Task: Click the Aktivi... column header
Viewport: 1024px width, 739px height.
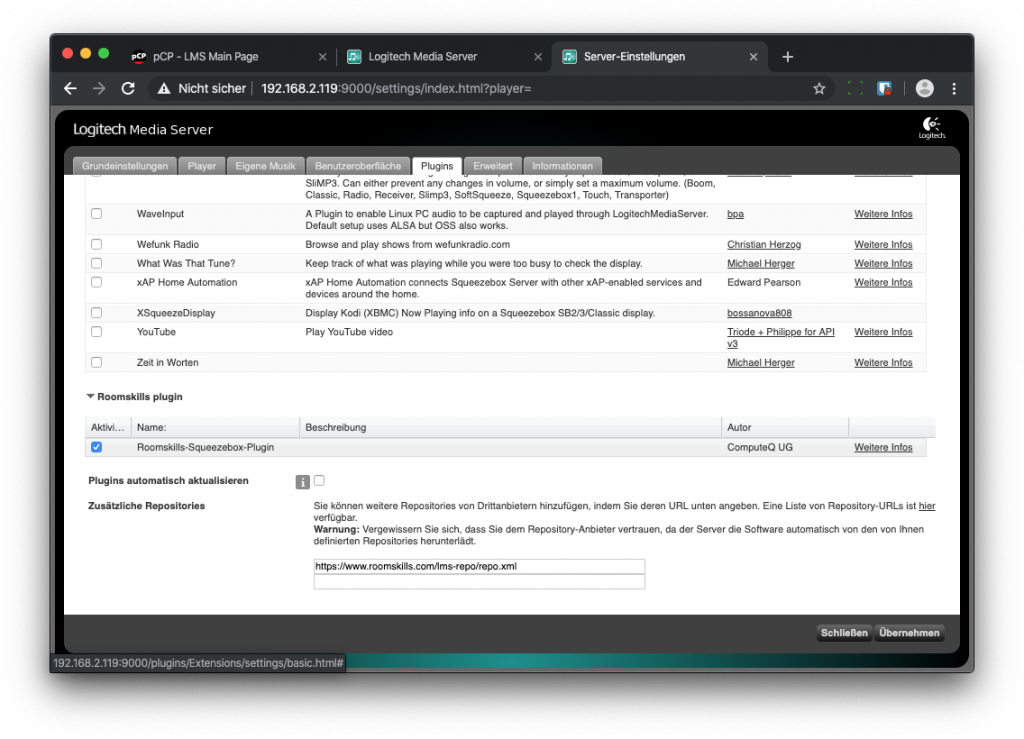Action: pos(107,428)
